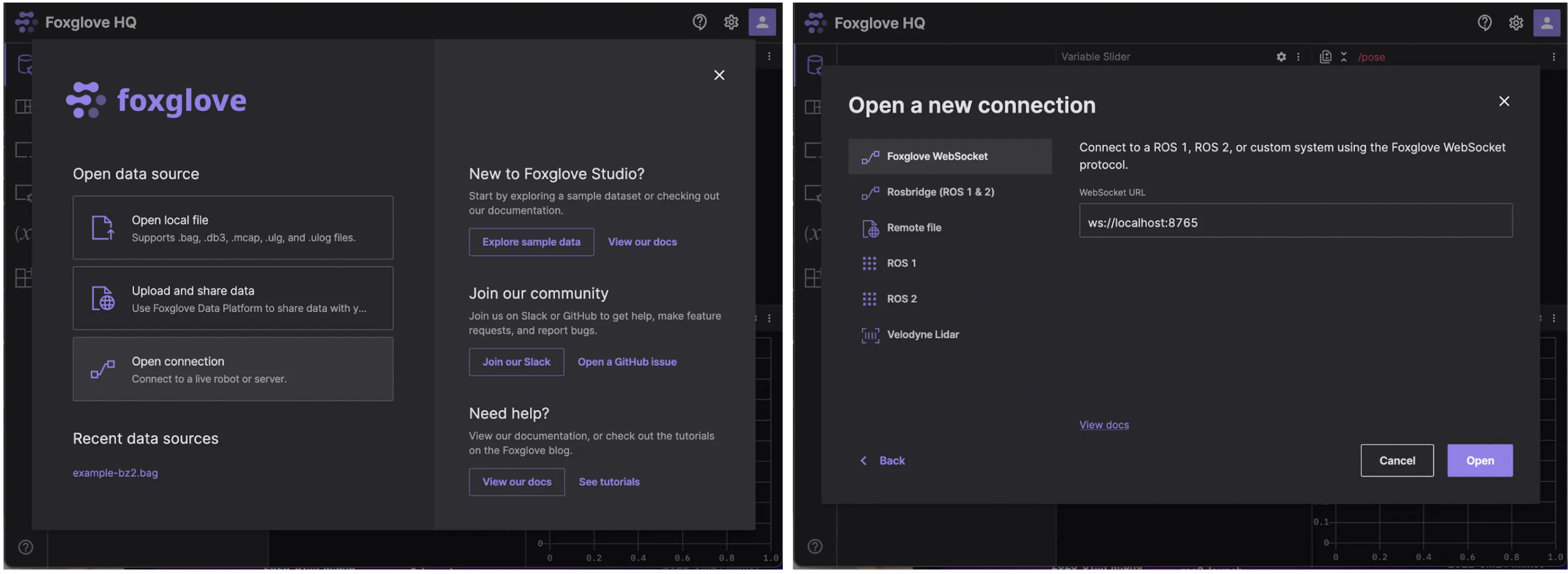Click the Velodyne Lidar icon

870,335
